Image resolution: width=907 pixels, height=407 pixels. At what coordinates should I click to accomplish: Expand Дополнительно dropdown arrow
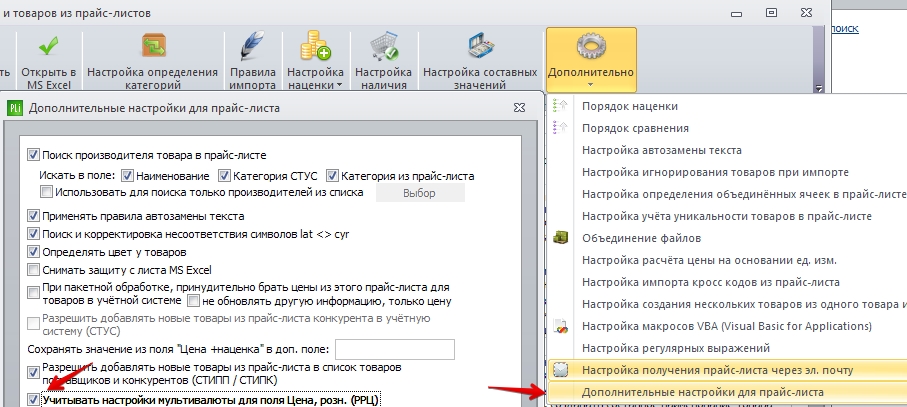pos(591,84)
